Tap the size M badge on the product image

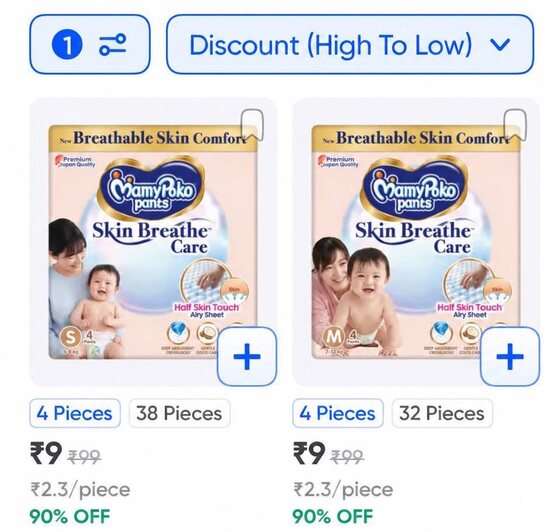click(x=333, y=337)
